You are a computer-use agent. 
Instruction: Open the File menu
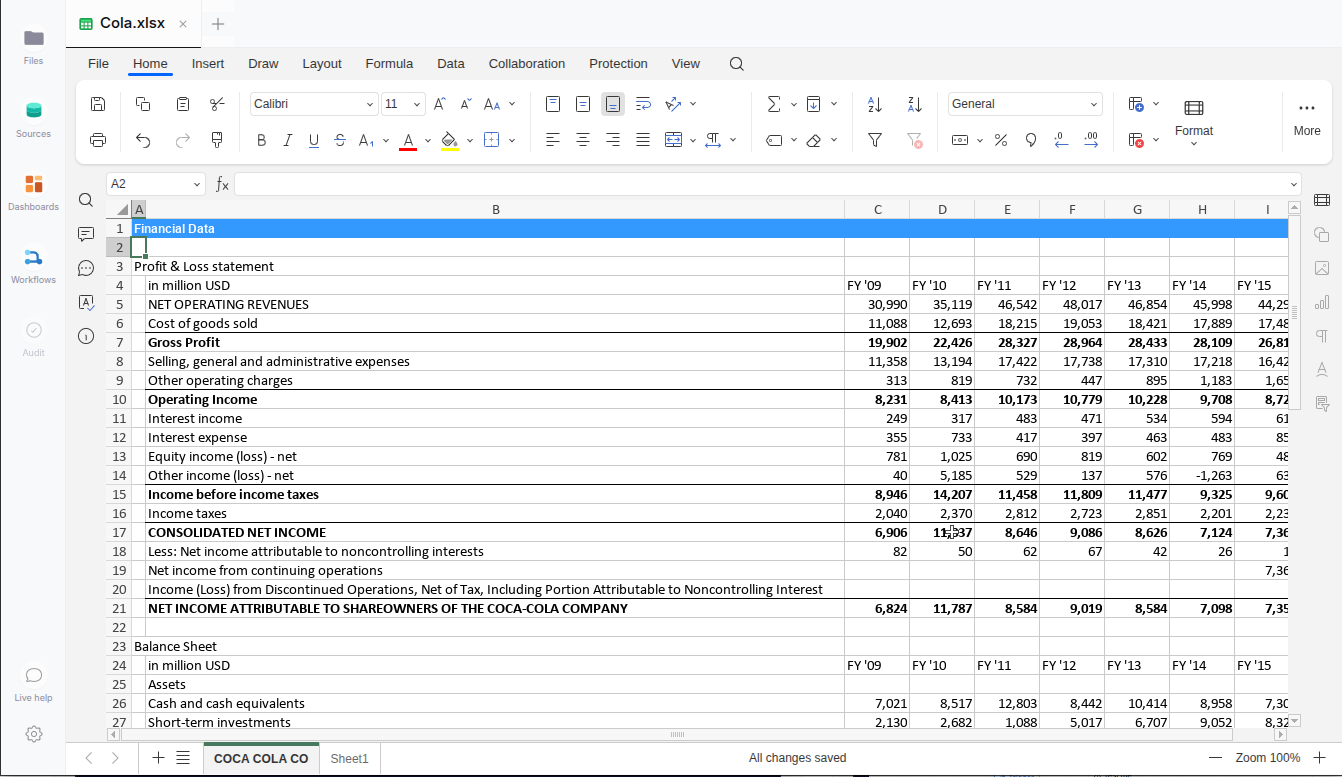(98, 64)
